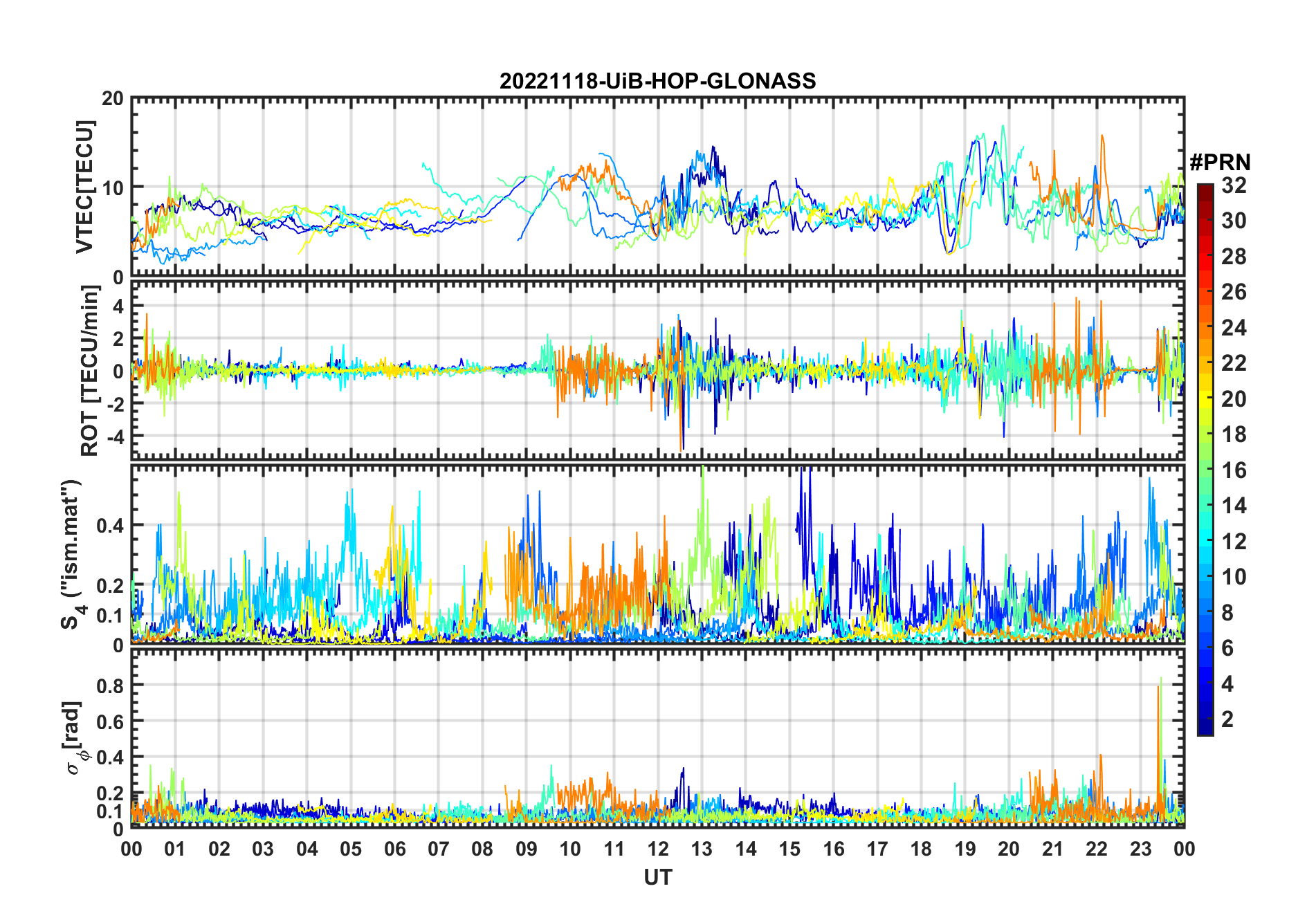
Task: Click the orange PRN 24 region of colorbar
Action: (1205, 328)
